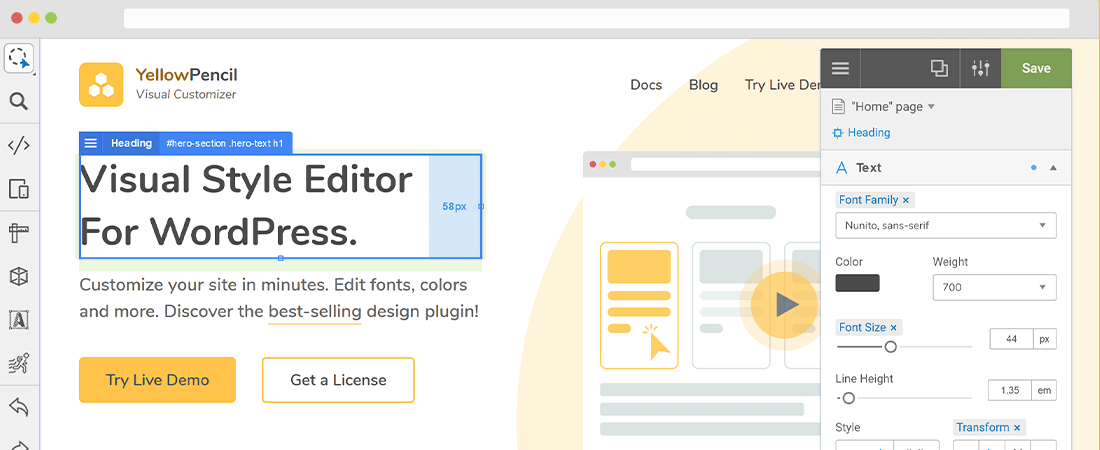Image resolution: width=1100 pixels, height=450 pixels.
Task: Click the Visual Style Editor For WordPress heading
Action: point(246,206)
